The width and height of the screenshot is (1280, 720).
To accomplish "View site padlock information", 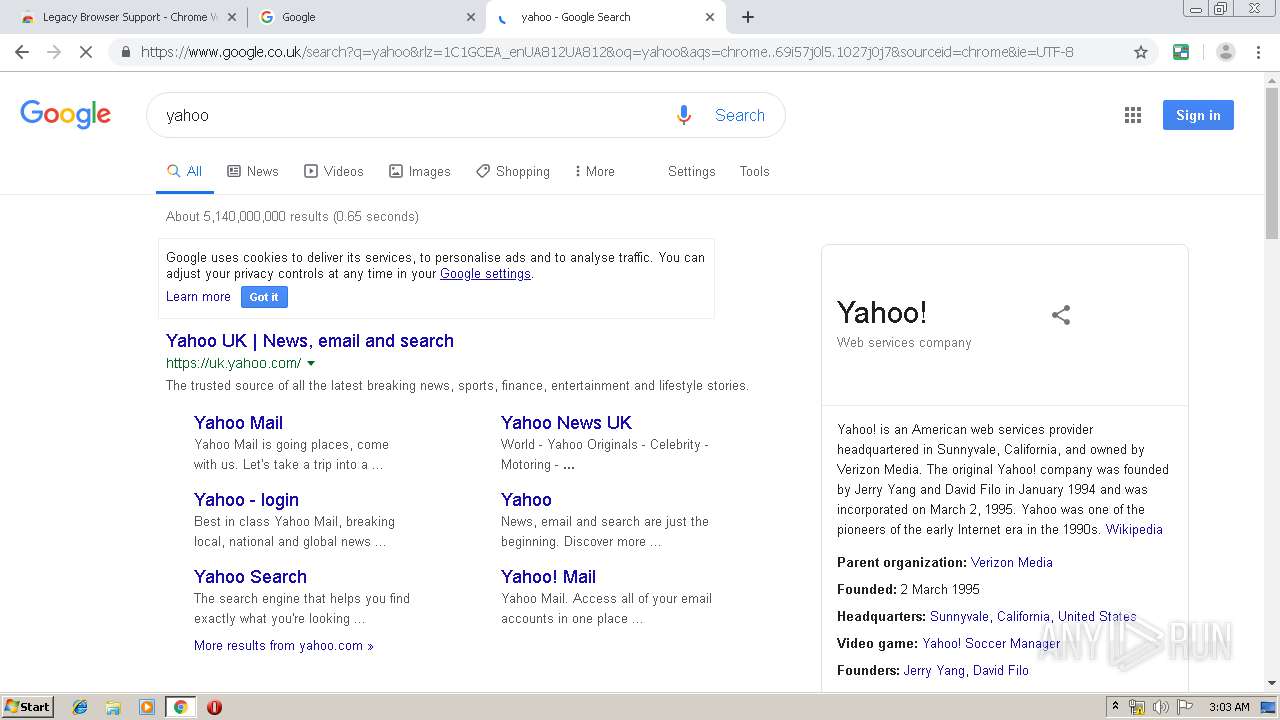I will [x=125, y=52].
